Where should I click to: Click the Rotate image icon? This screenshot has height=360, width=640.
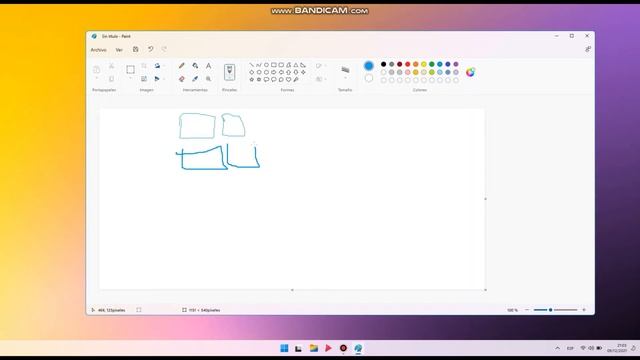[157, 66]
